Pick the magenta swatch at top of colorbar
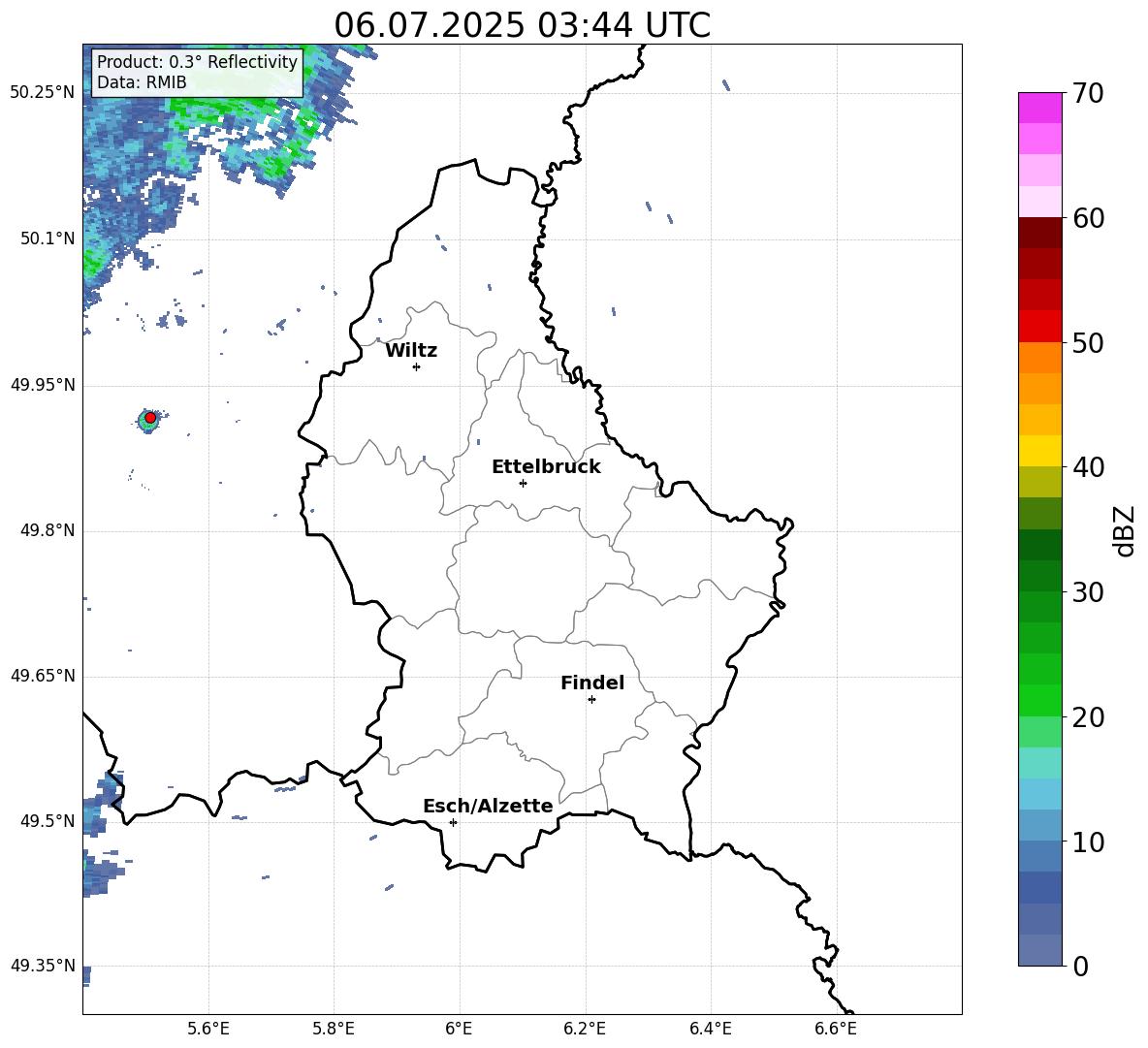Image resolution: width=1148 pixels, height=1048 pixels. [x=1039, y=108]
